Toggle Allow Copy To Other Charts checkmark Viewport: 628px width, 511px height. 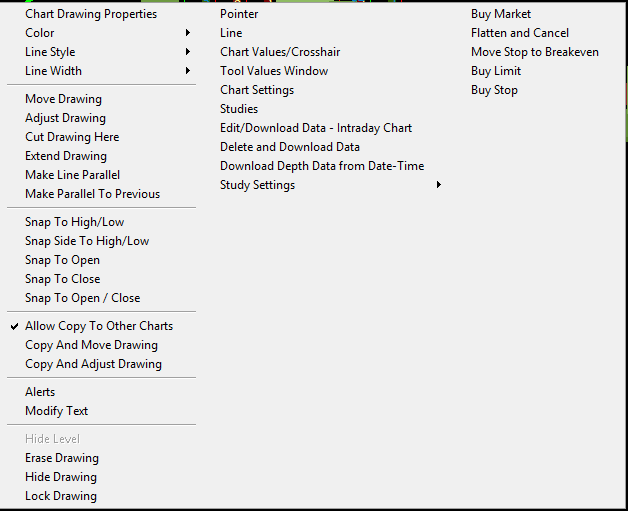[98, 326]
